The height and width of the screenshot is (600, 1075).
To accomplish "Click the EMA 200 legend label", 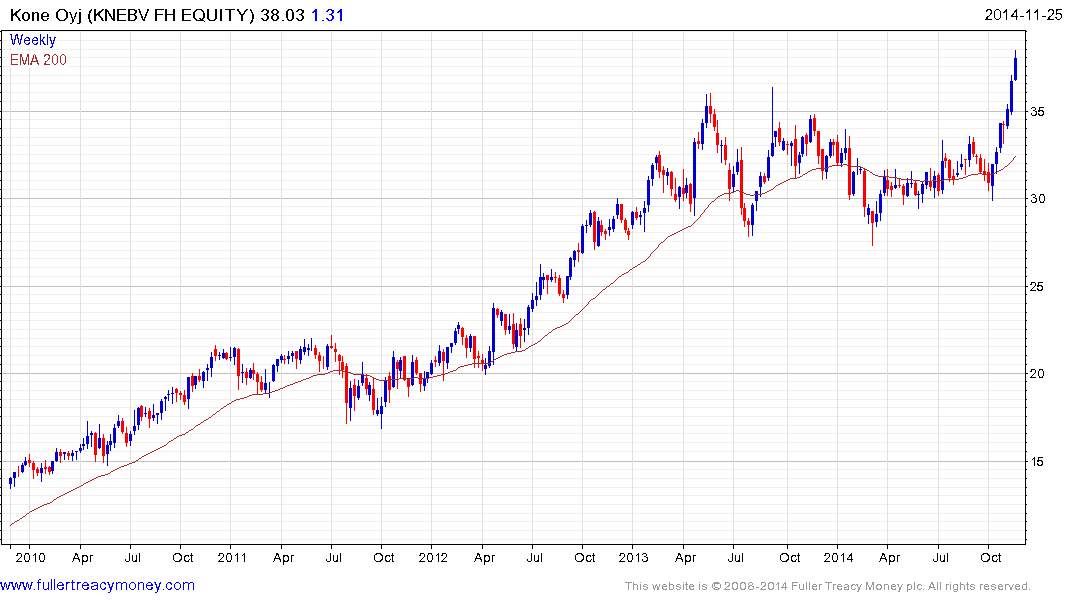I will click(x=39, y=60).
